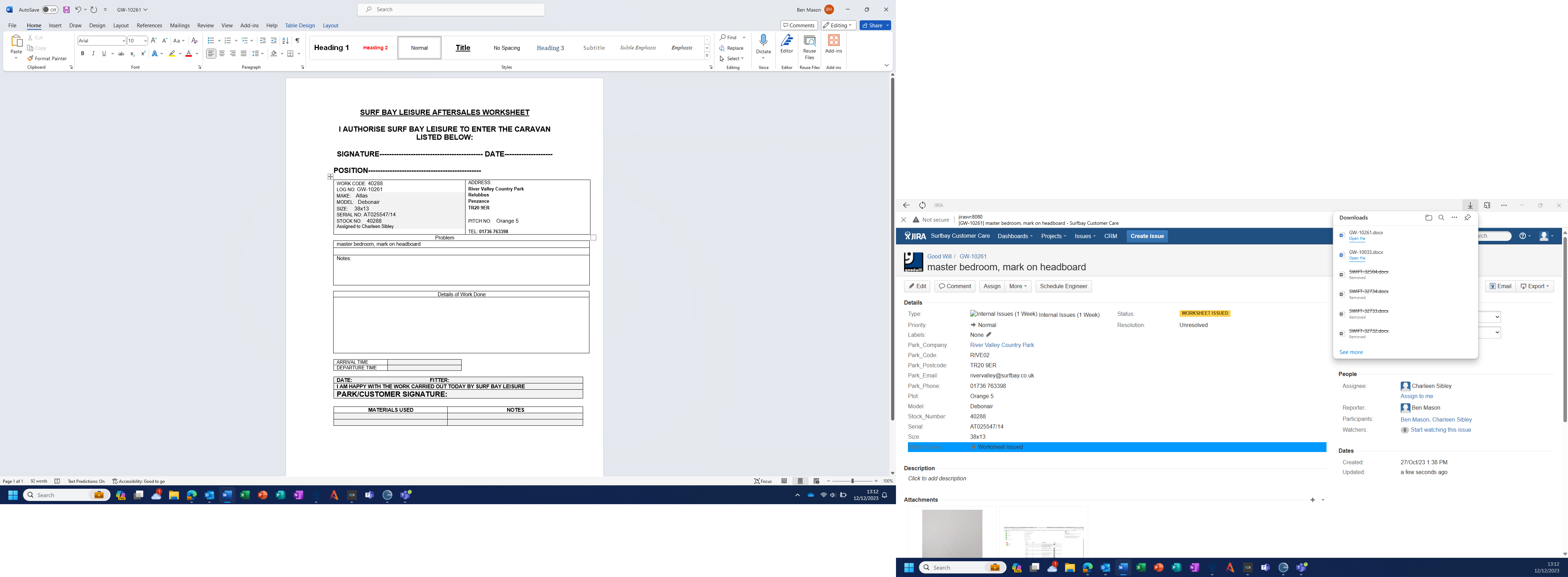The height and width of the screenshot is (577, 1568).
Task: Click the Create issue button
Action: tap(1147, 236)
